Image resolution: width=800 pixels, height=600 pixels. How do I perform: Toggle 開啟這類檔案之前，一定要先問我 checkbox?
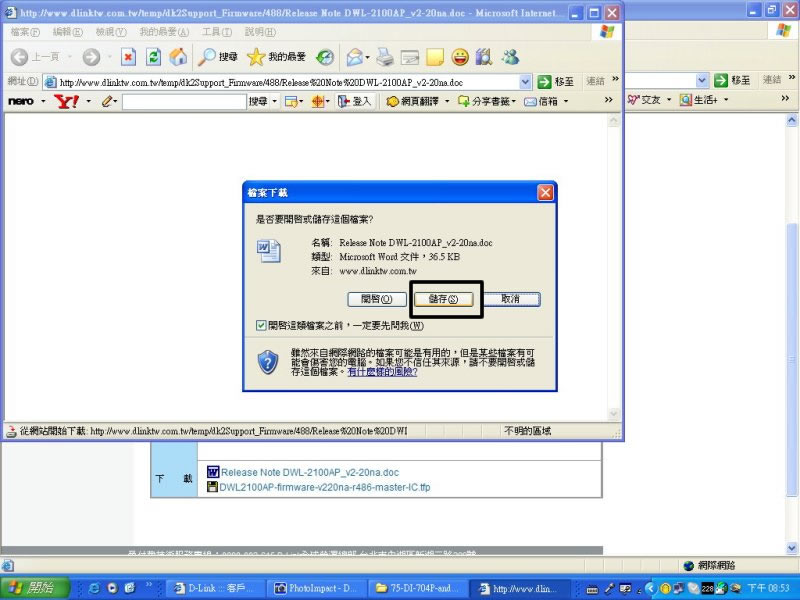(x=261, y=325)
